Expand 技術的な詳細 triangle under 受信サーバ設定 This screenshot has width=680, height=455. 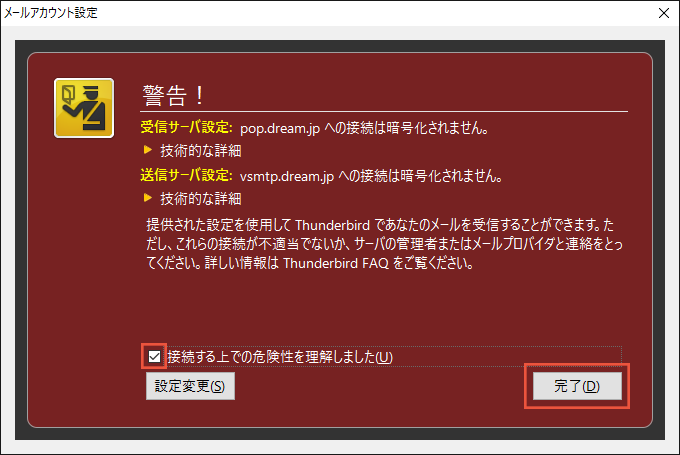148,150
